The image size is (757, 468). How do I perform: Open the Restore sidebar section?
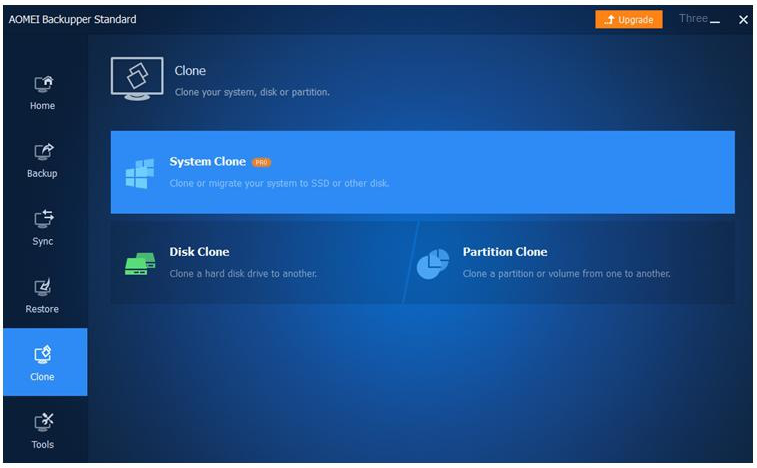[43, 296]
